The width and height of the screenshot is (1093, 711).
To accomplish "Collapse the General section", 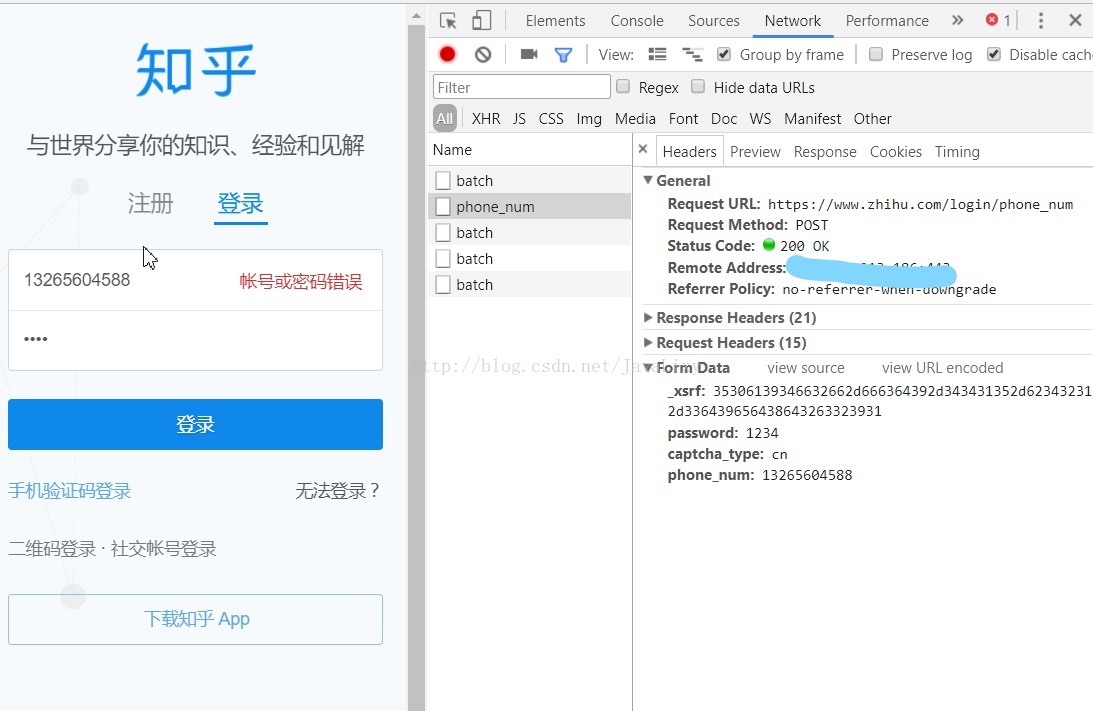I will point(648,181).
